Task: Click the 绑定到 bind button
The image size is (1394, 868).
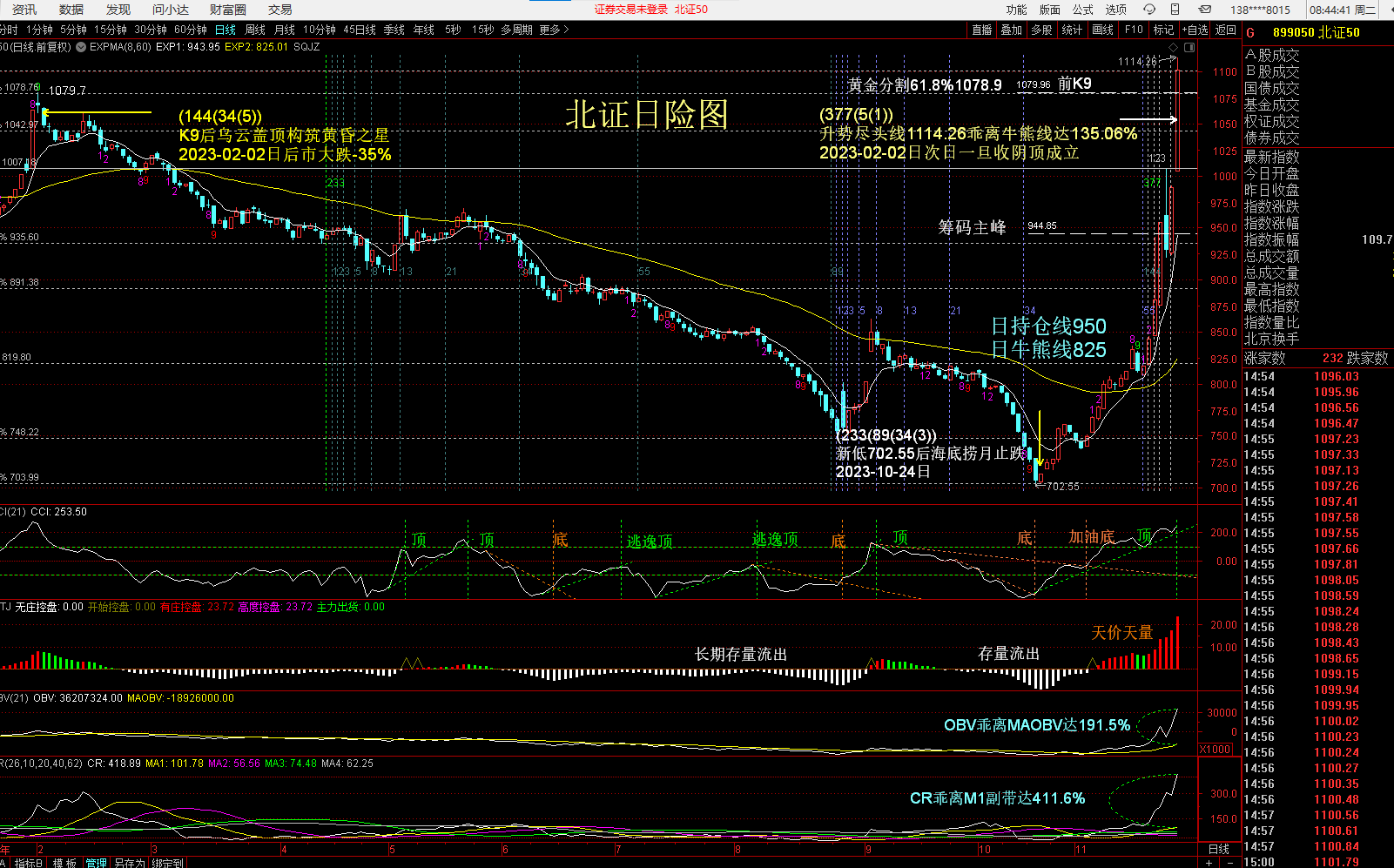Action: coord(168,863)
